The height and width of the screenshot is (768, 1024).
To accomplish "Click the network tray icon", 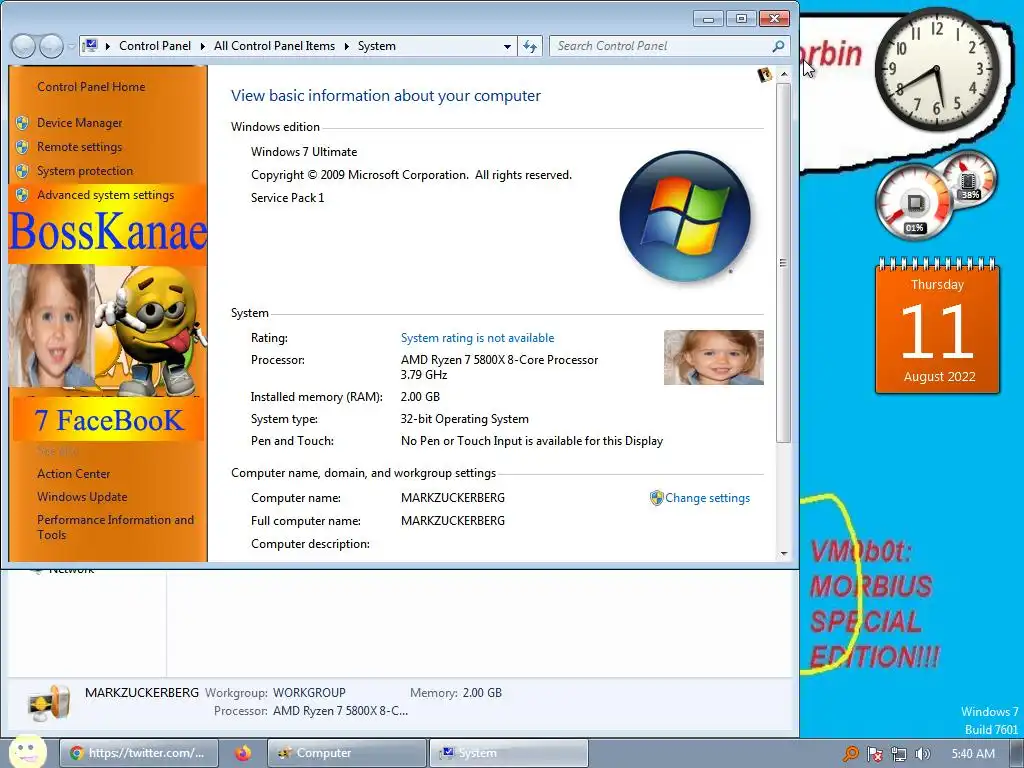I will pyautogui.click(x=899, y=754).
